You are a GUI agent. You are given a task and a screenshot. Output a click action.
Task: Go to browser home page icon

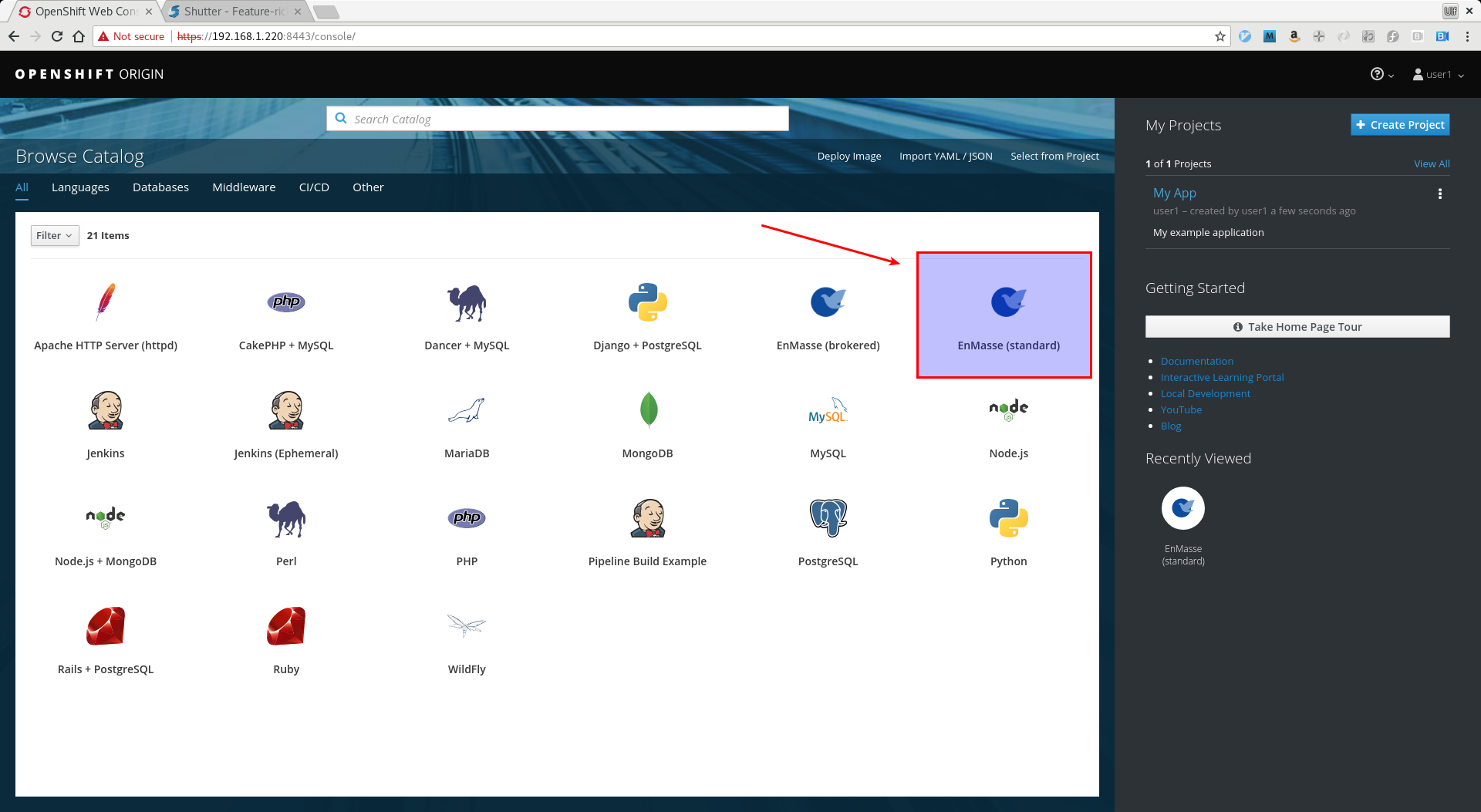78,36
